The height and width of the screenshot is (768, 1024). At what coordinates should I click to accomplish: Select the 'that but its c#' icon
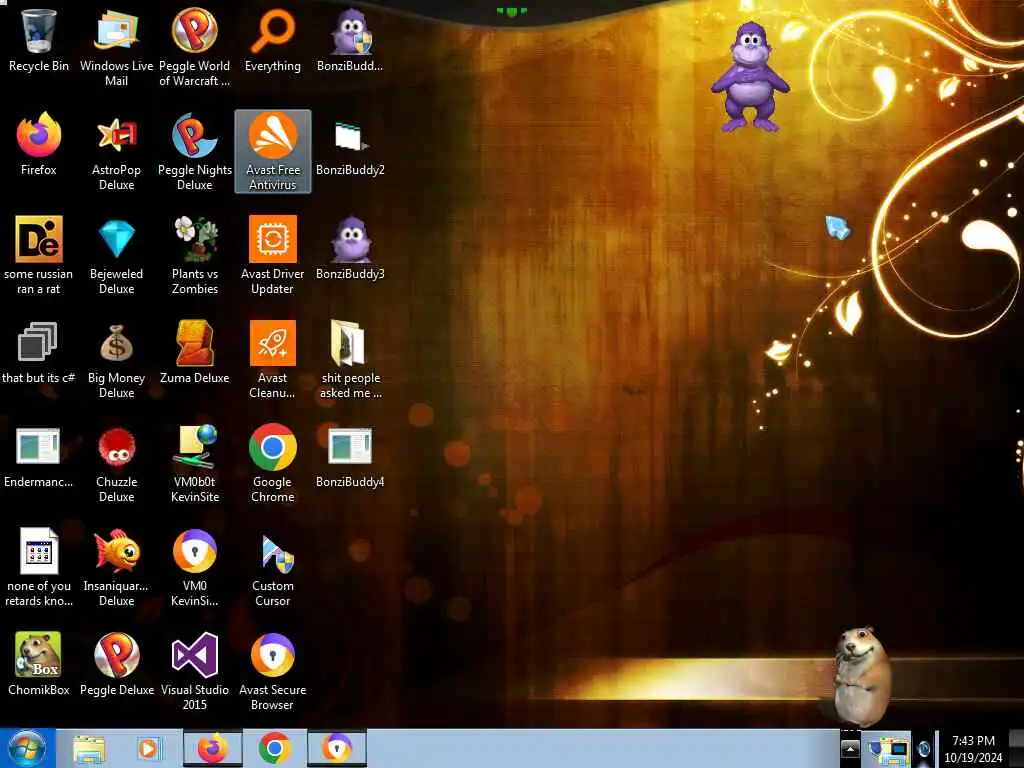[x=39, y=353]
